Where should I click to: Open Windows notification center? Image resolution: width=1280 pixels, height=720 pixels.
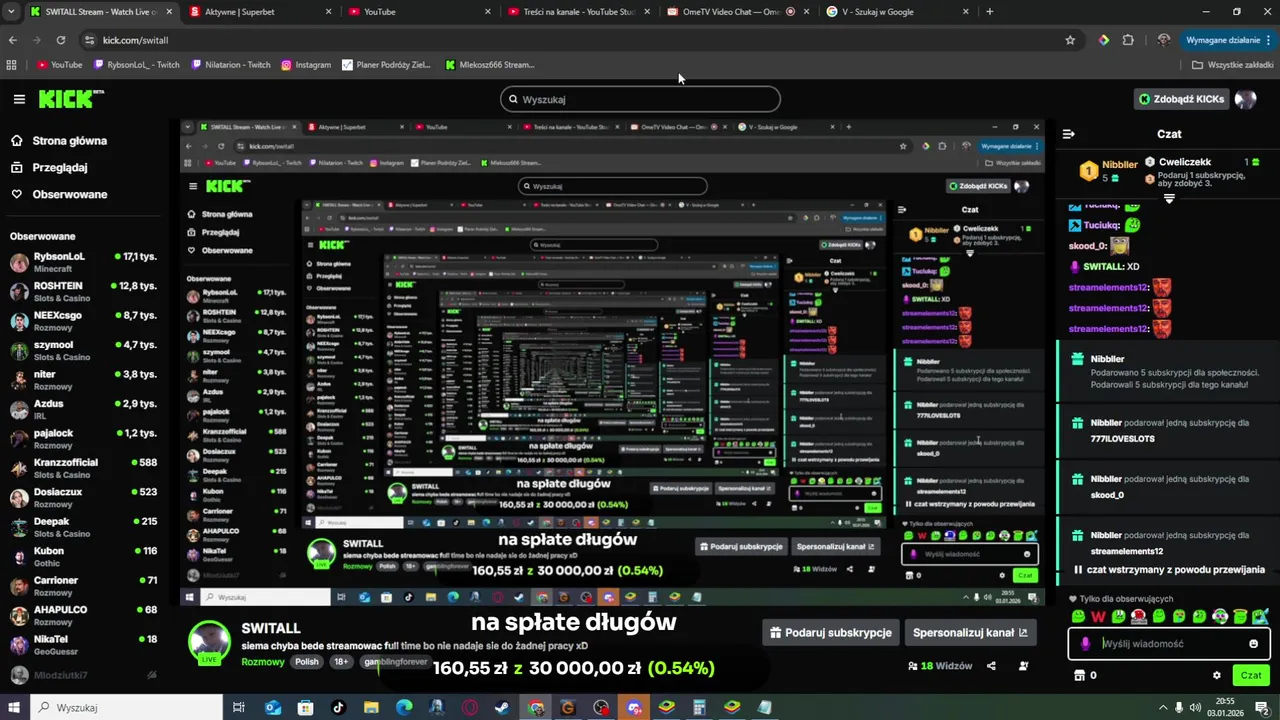[1261, 708]
